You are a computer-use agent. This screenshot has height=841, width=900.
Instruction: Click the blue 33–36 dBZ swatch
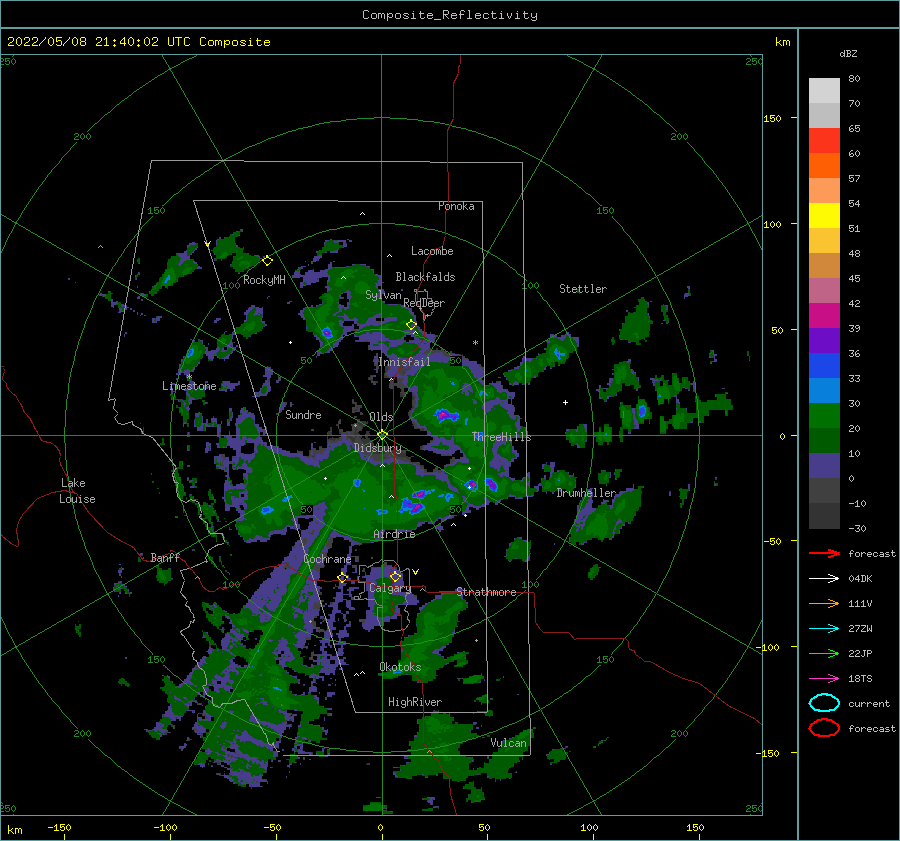(824, 365)
